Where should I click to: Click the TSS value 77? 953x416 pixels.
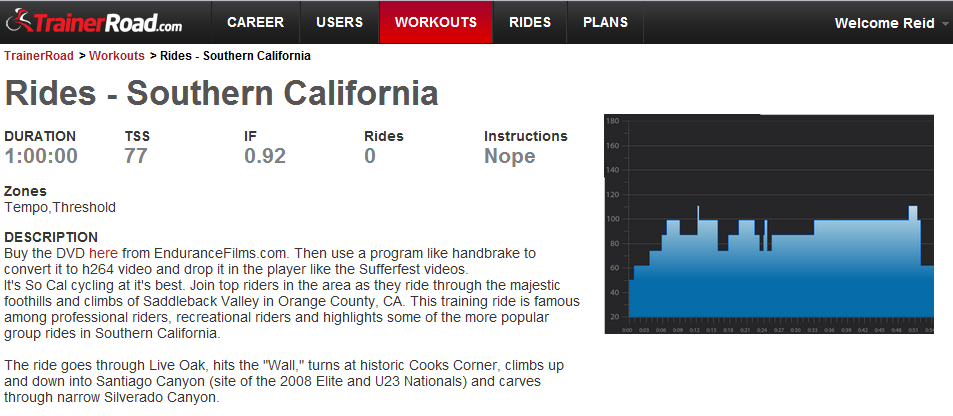(x=136, y=156)
